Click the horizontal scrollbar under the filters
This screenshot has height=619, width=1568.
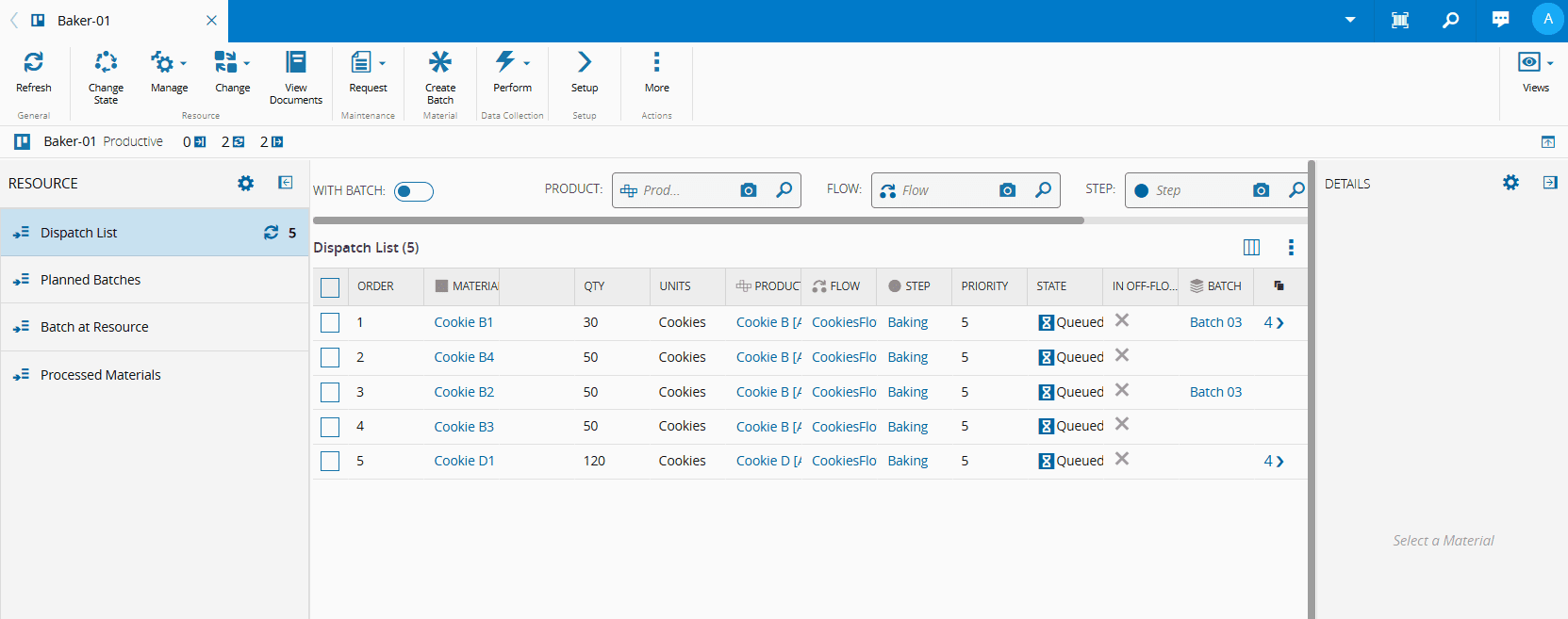(x=698, y=220)
